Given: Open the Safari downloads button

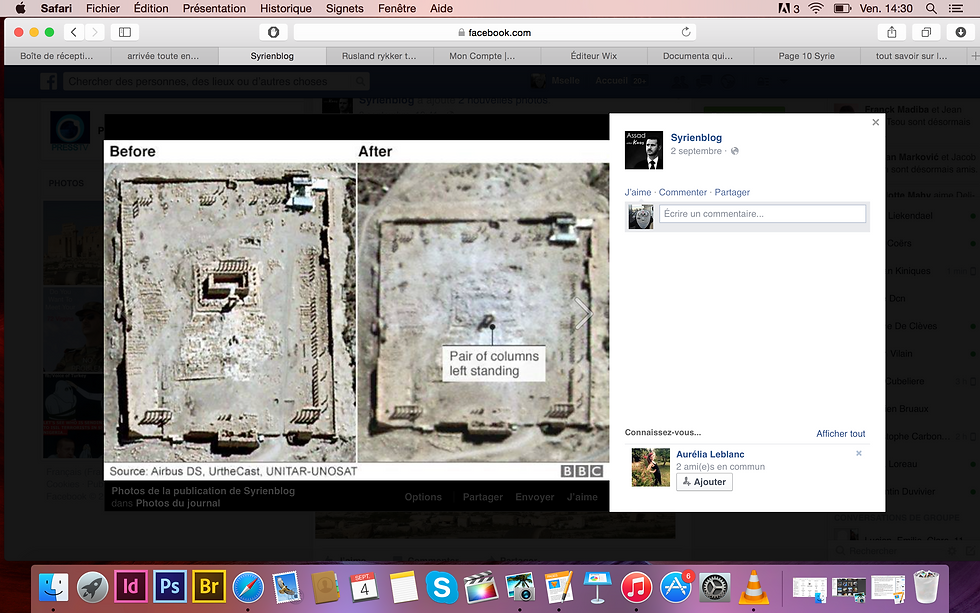Looking at the screenshot, I should (961, 32).
